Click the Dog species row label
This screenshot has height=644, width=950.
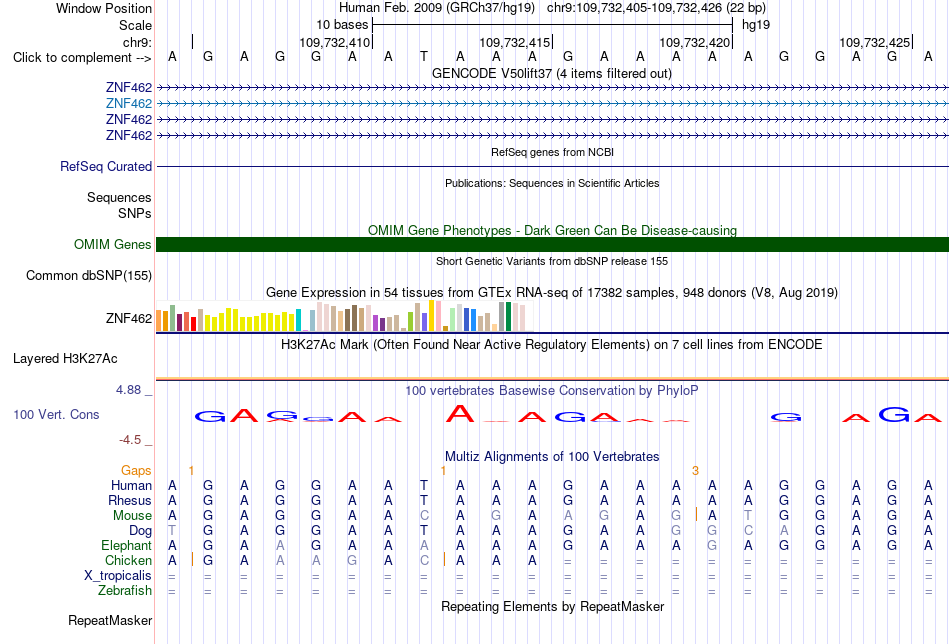point(140,531)
